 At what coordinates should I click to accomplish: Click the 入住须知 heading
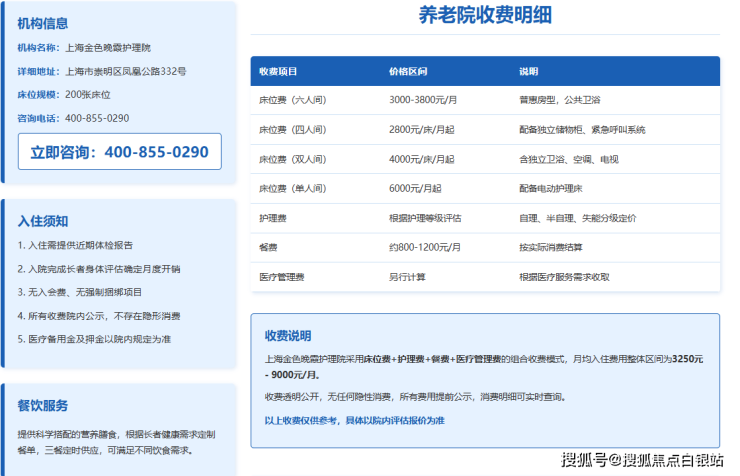pos(42,221)
